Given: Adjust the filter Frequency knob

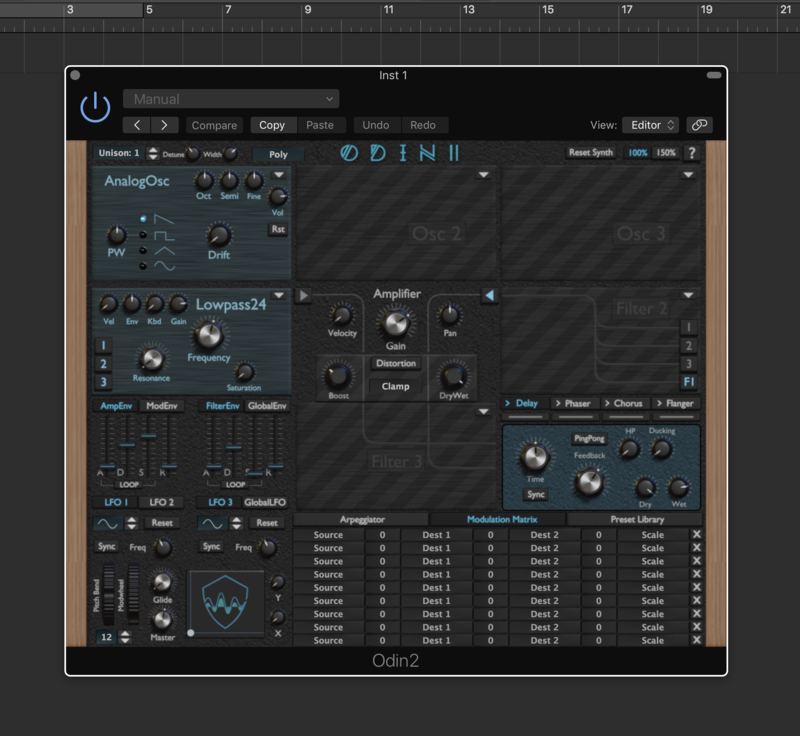Looking at the screenshot, I should click(x=208, y=335).
